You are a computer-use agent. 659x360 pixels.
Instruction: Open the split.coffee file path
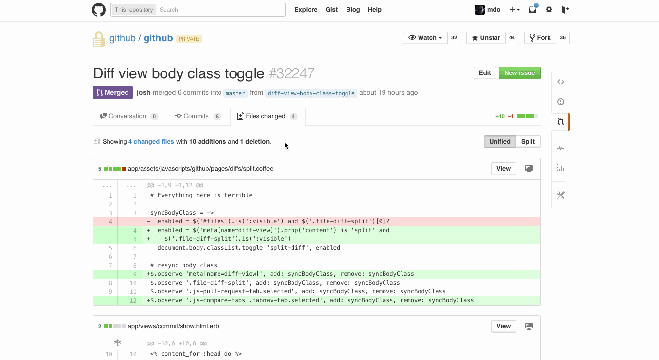click(x=200, y=169)
